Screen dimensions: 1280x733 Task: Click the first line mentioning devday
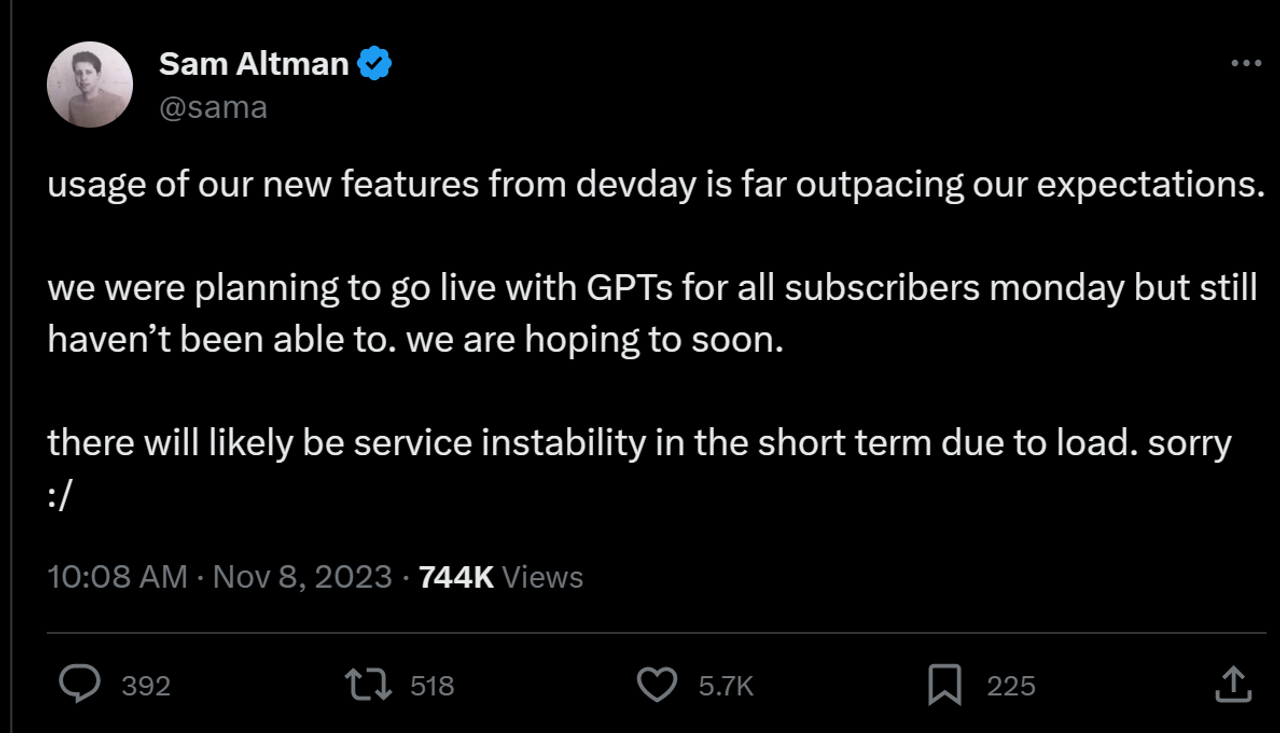[656, 185]
